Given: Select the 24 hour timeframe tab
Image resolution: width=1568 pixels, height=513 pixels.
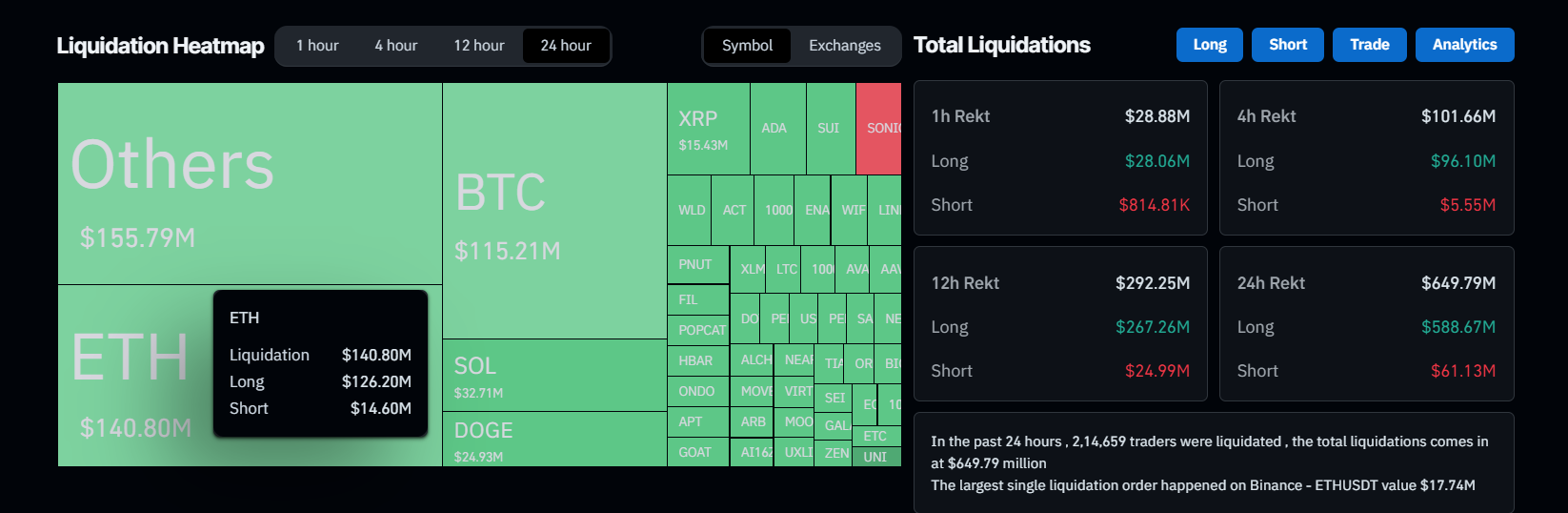Looking at the screenshot, I should [x=566, y=46].
